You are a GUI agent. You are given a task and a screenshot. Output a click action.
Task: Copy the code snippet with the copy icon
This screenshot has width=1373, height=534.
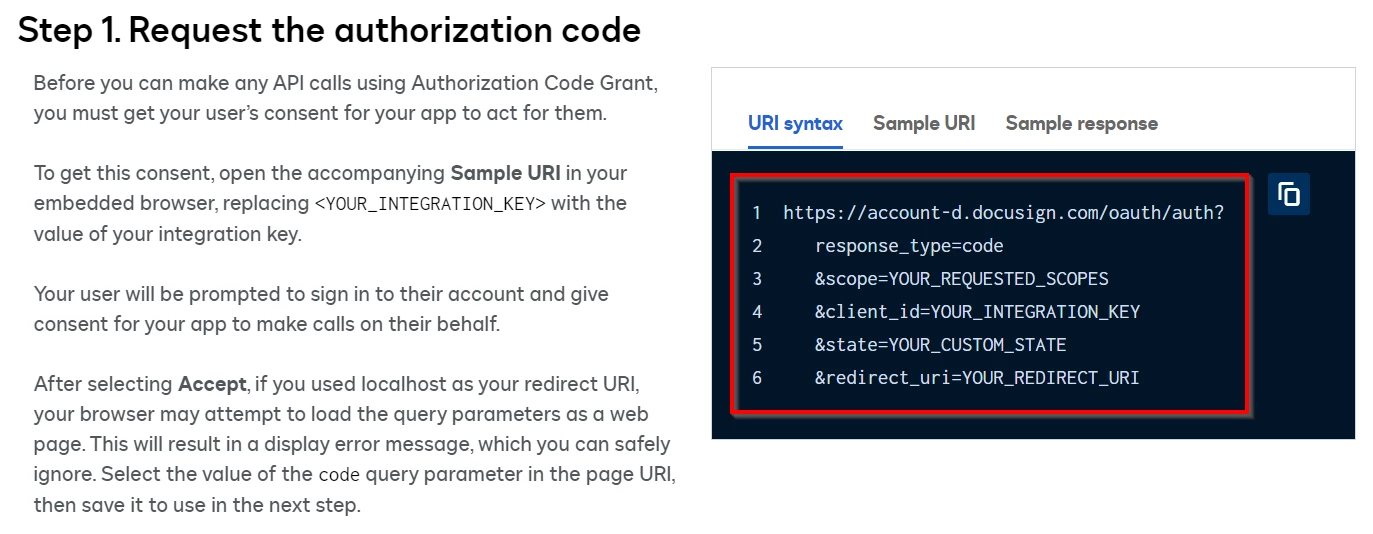coord(1289,194)
